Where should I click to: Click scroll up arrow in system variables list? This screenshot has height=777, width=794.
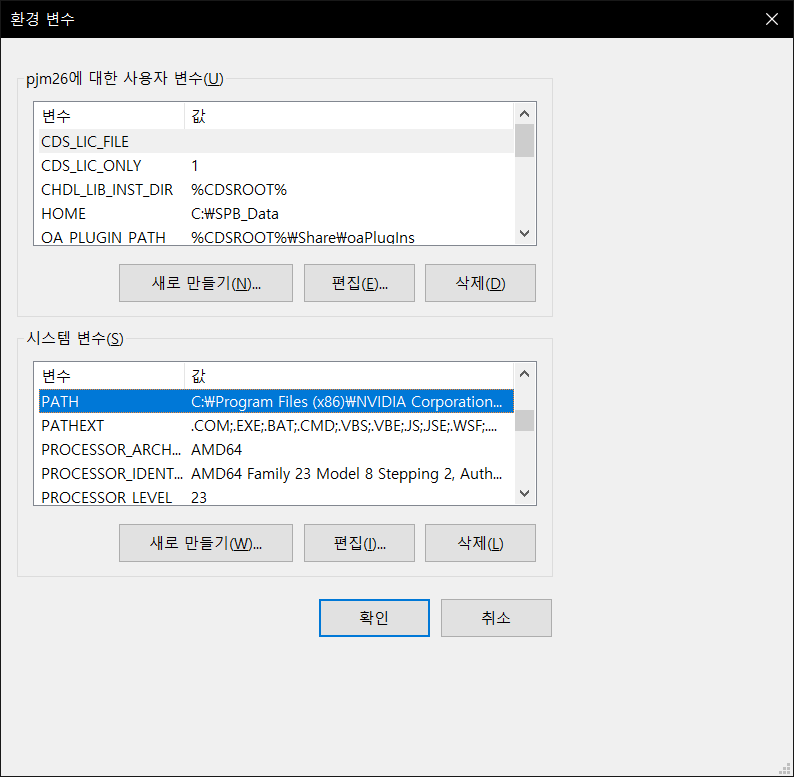[525, 374]
